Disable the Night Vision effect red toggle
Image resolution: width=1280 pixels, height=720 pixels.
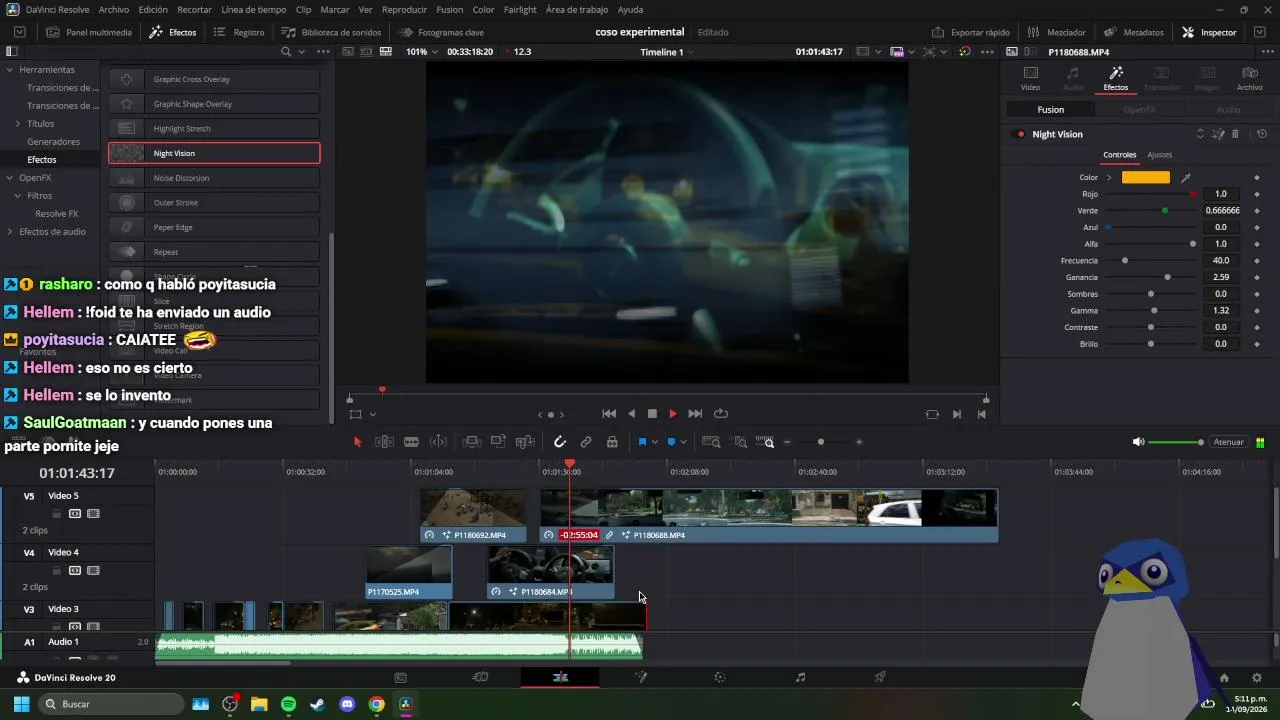point(1020,134)
